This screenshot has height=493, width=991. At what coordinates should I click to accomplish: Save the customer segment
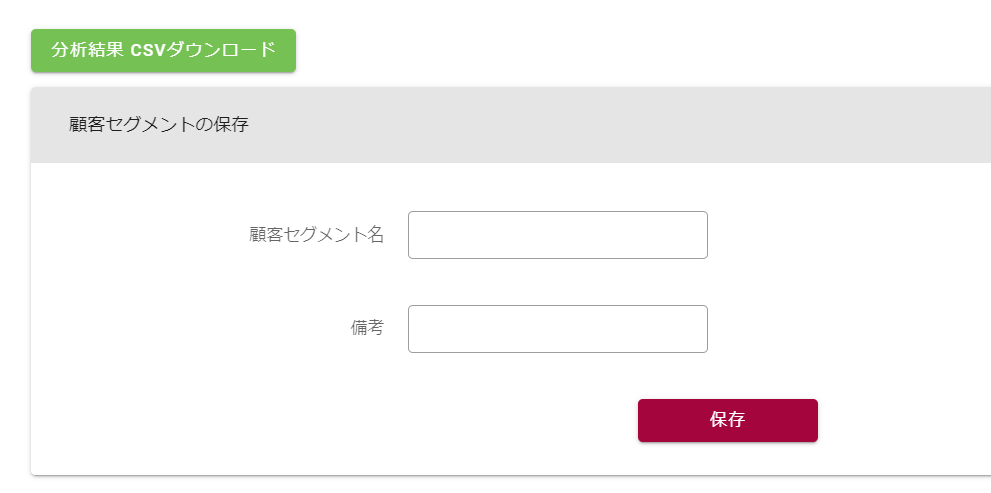[x=727, y=420]
